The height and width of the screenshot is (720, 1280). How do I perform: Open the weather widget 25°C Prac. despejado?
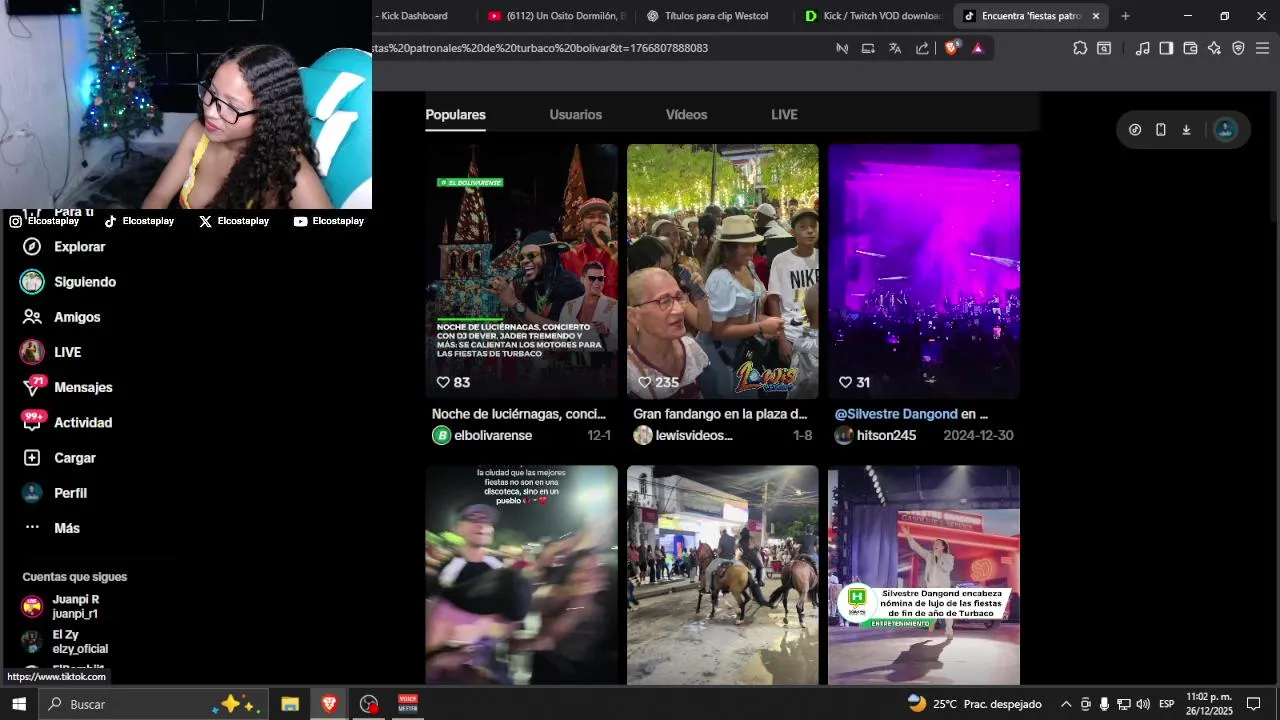pyautogui.click(x=975, y=704)
